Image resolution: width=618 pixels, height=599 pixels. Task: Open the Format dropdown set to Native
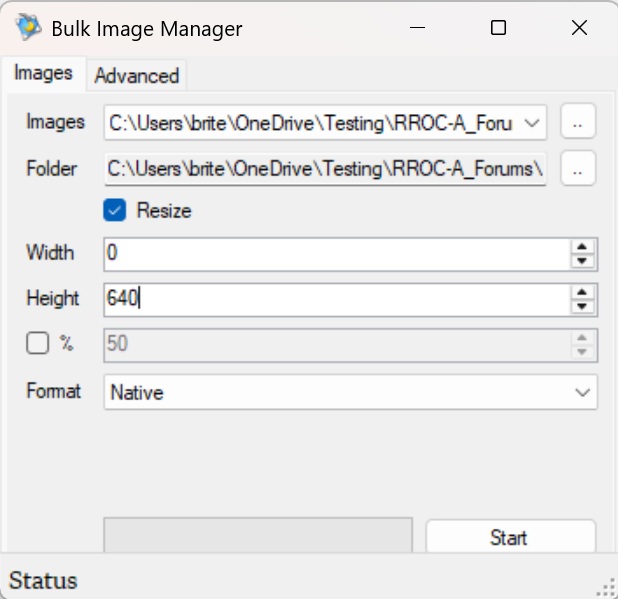tap(350, 392)
